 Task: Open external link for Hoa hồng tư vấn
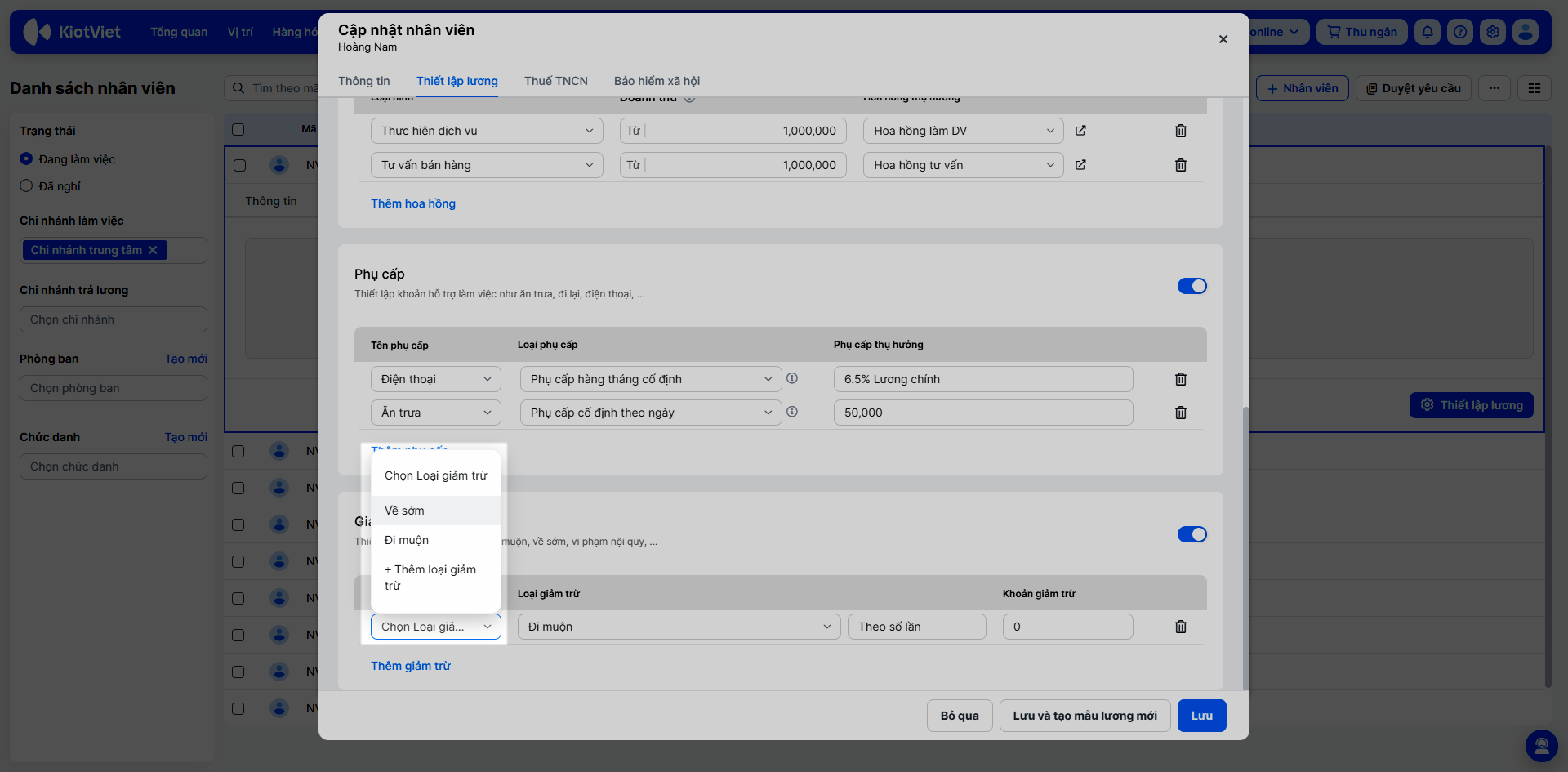tap(1080, 165)
